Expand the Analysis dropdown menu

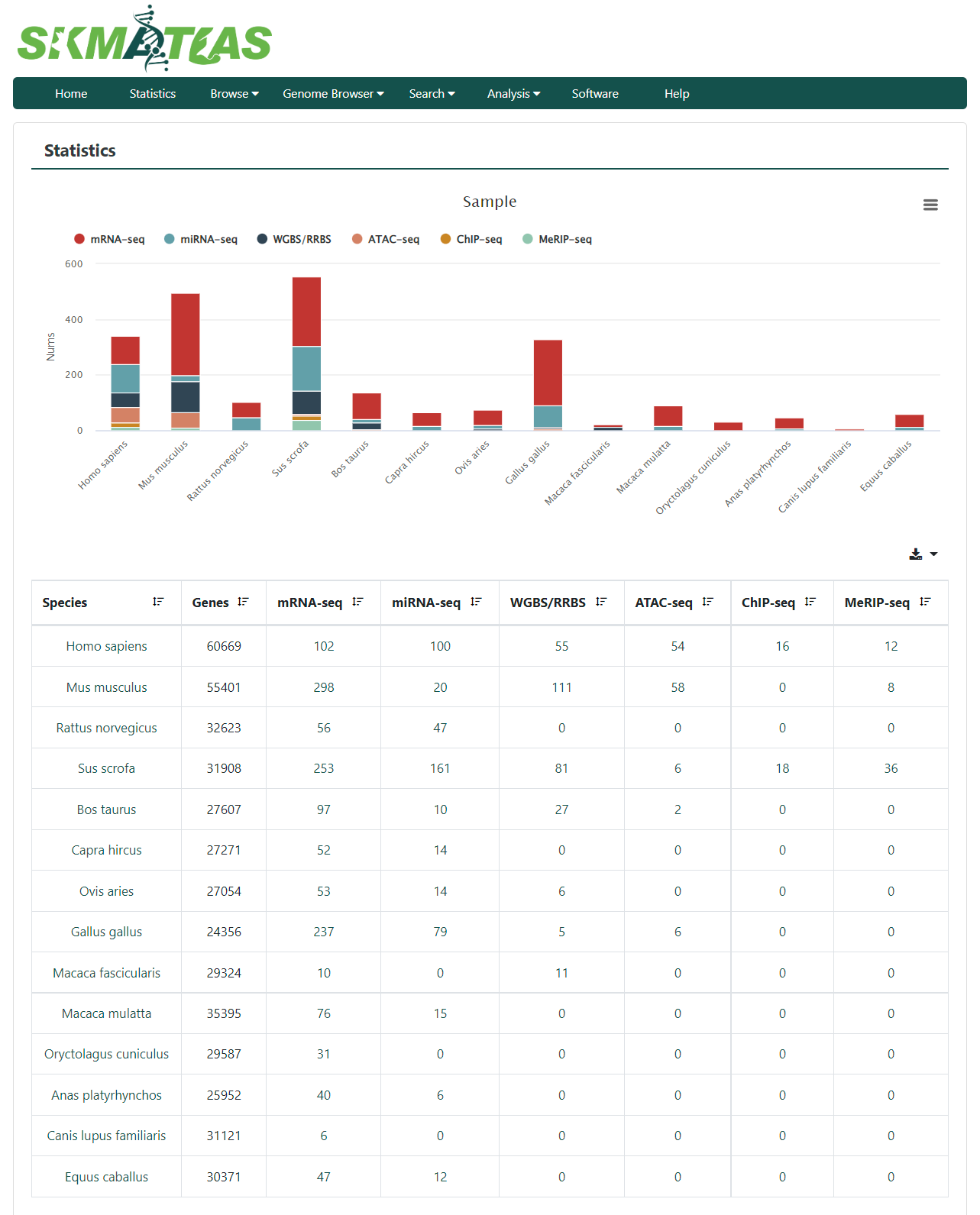tap(513, 93)
